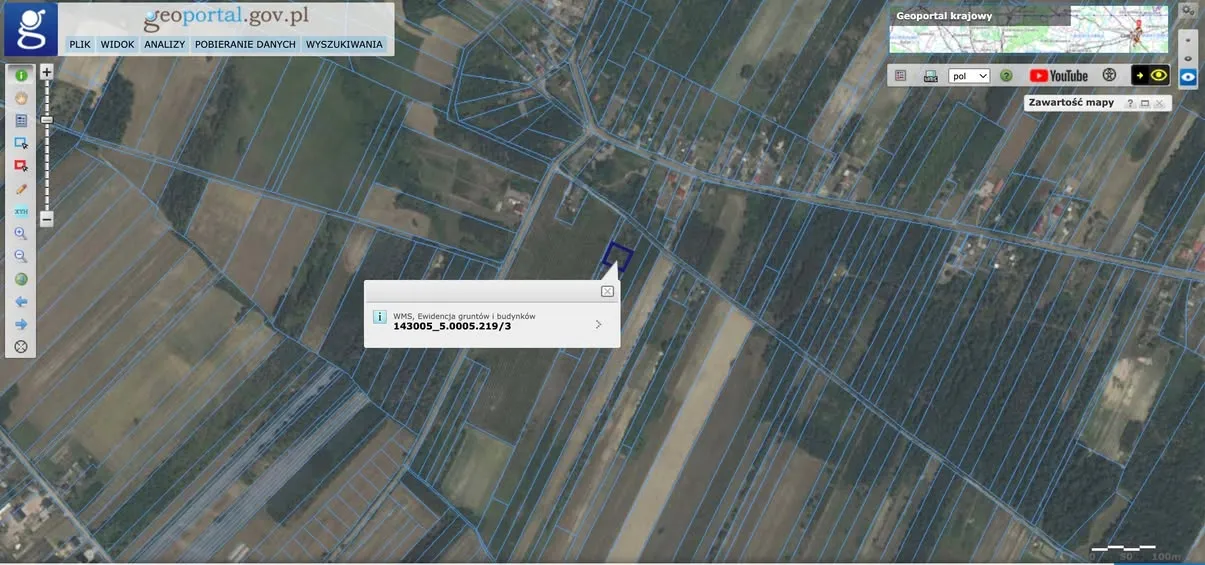Image resolution: width=1205 pixels, height=565 pixels.
Task: Expand the Zawartość mapy panel
Action: click(1145, 103)
